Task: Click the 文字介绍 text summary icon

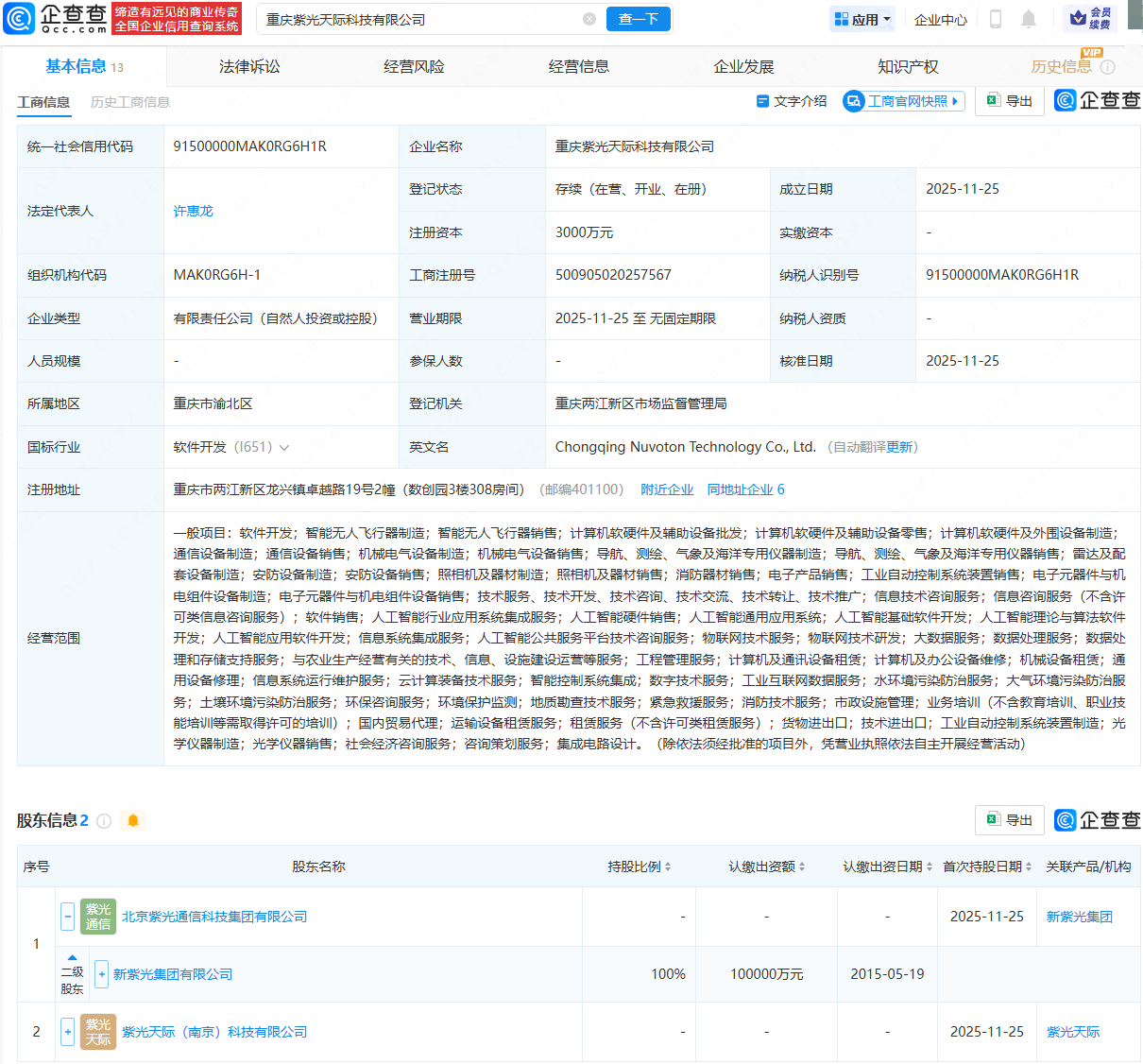Action: [x=792, y=101]
